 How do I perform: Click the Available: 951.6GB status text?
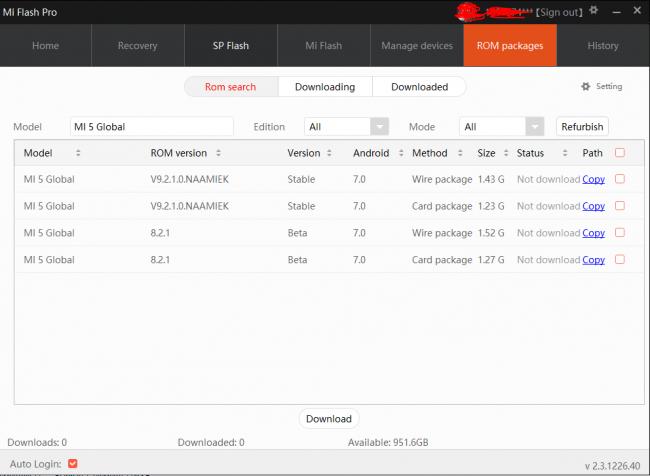(388, 442)
